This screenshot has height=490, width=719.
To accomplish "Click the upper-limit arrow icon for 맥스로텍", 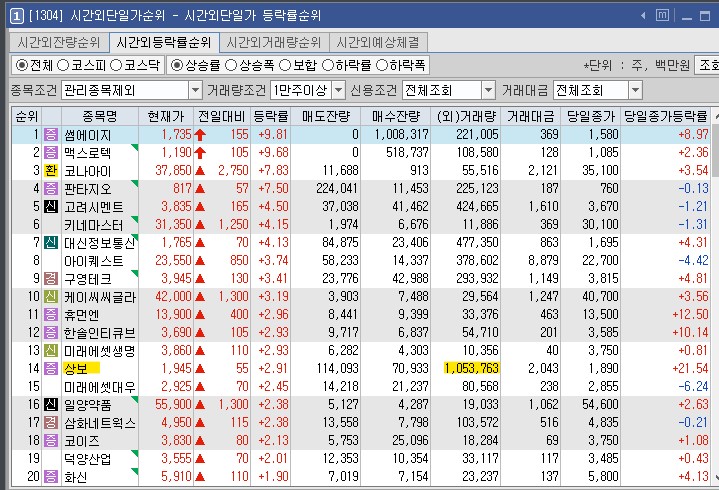I will click(x=200, y=153).
